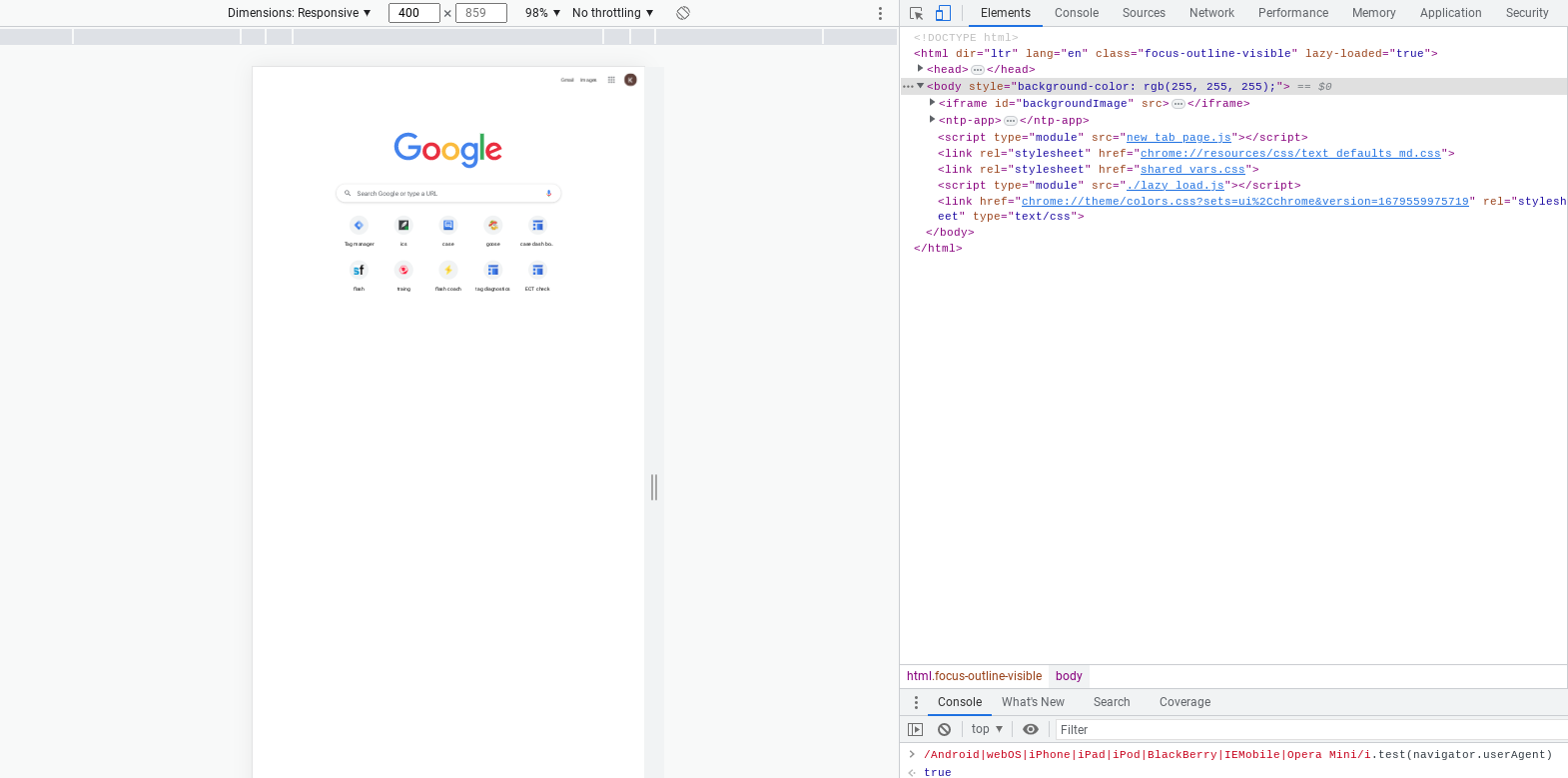Open the console drawer three-dot menu
Viewport: 1568px width, 778px height.
[x=916, y=702]
